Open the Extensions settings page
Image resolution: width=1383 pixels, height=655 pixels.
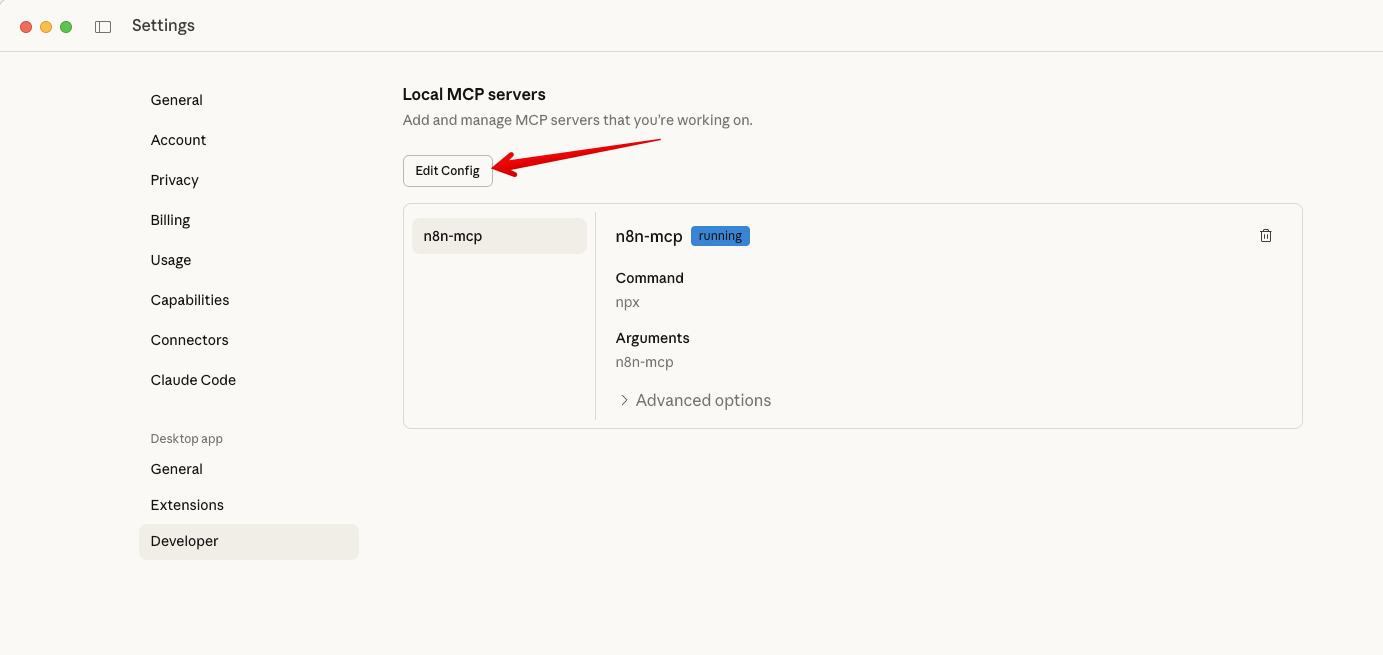pyautogui.click(x=187, y=505)
